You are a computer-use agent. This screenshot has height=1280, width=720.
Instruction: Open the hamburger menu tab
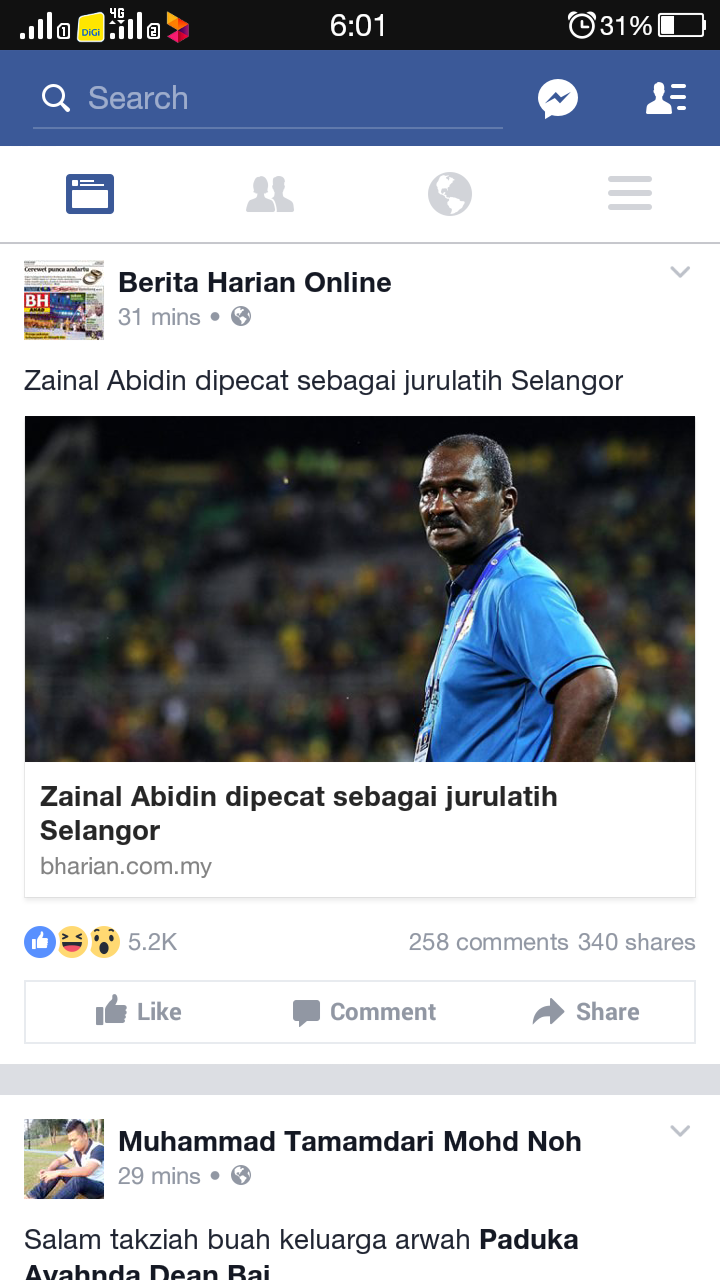click(630, 194)
